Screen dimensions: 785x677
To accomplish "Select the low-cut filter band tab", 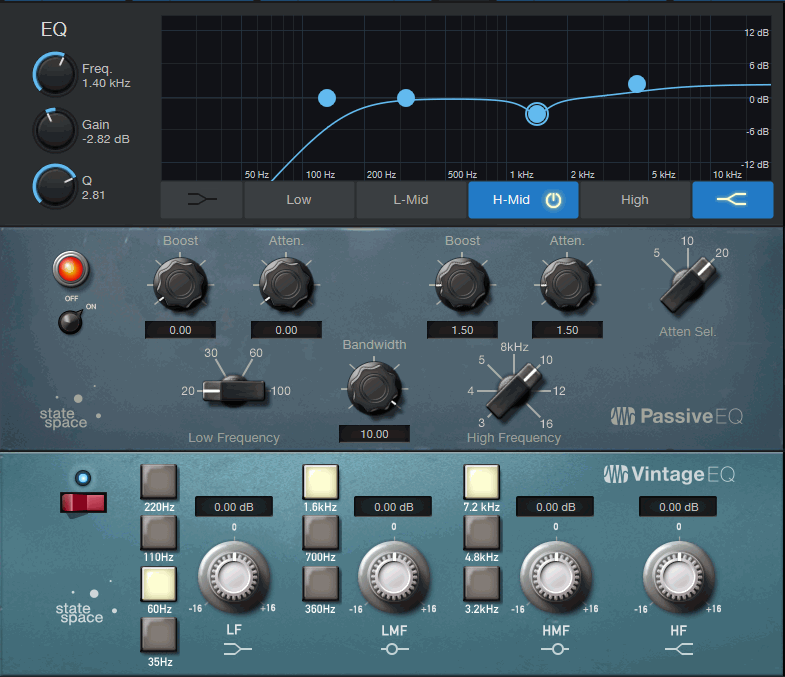I will pyautogui.click(x=202, y=200).
